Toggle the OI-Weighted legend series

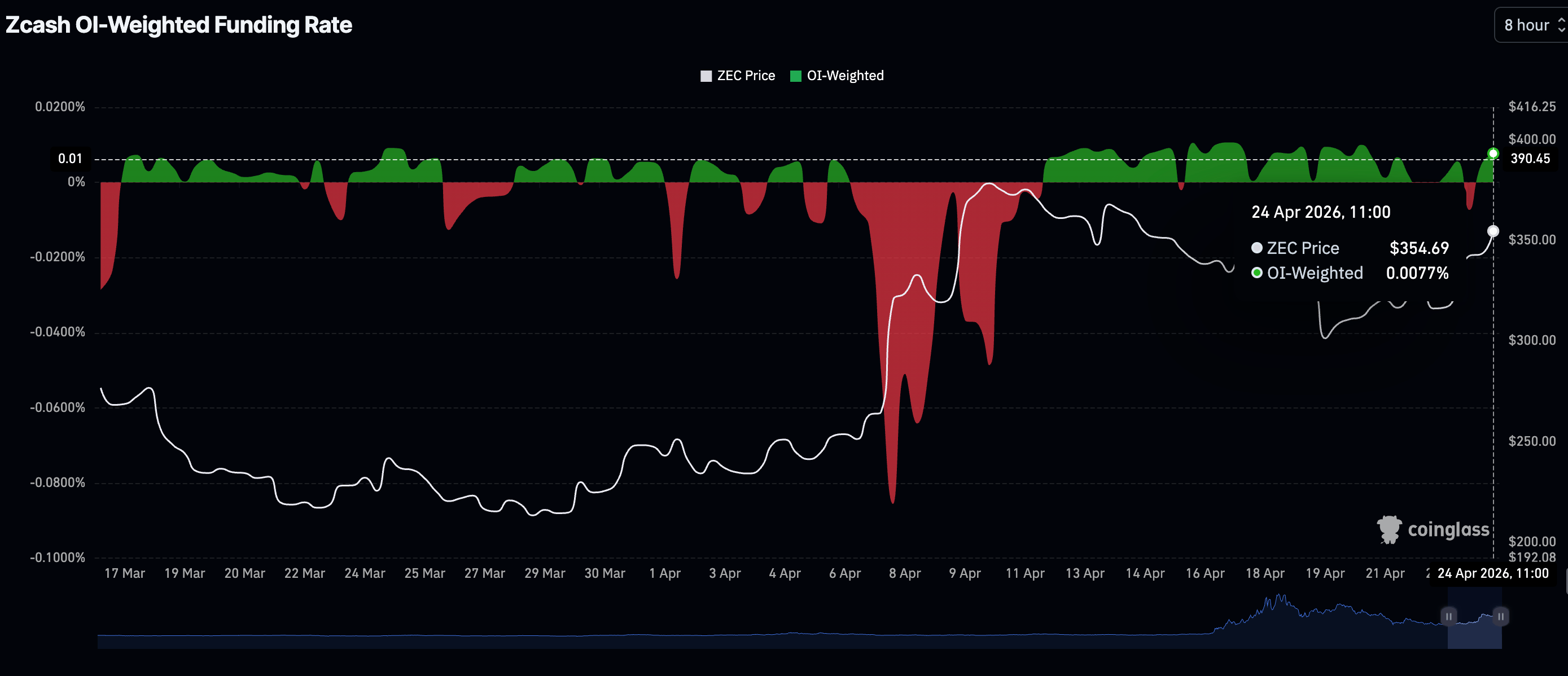(x=844, y=76)
